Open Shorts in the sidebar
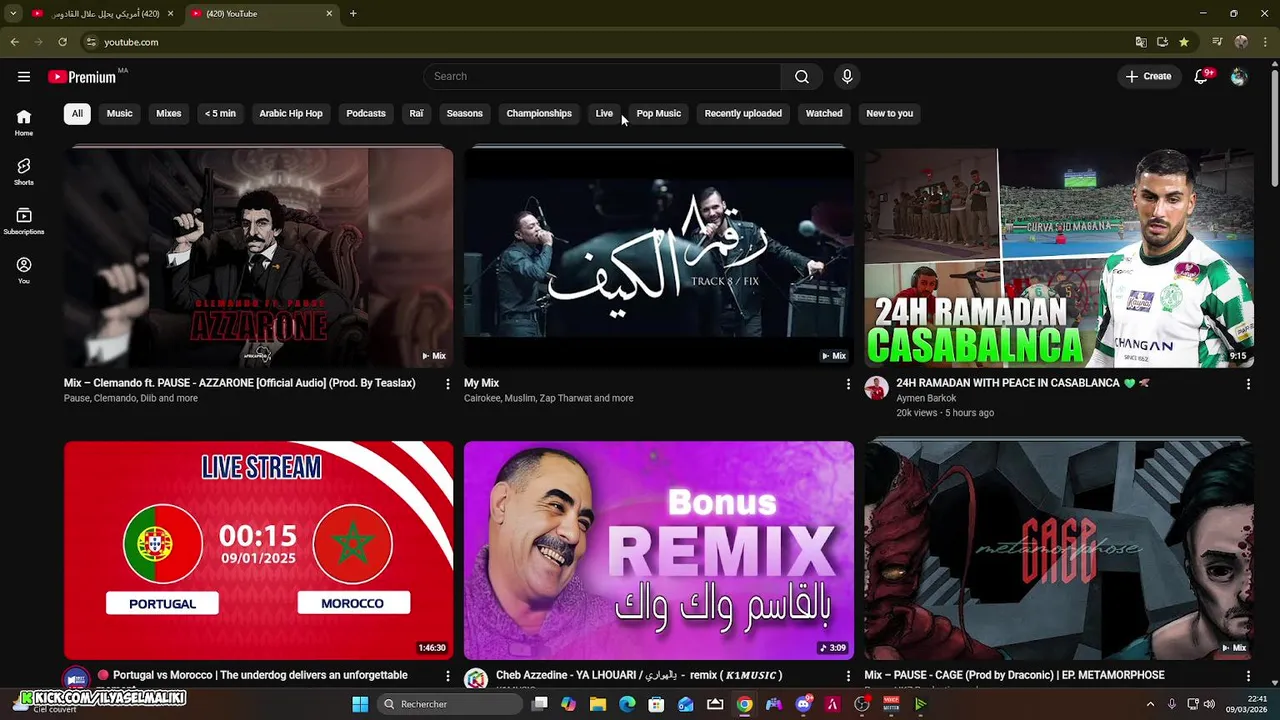Screen dimensions: 1280x720 [24, 171]
